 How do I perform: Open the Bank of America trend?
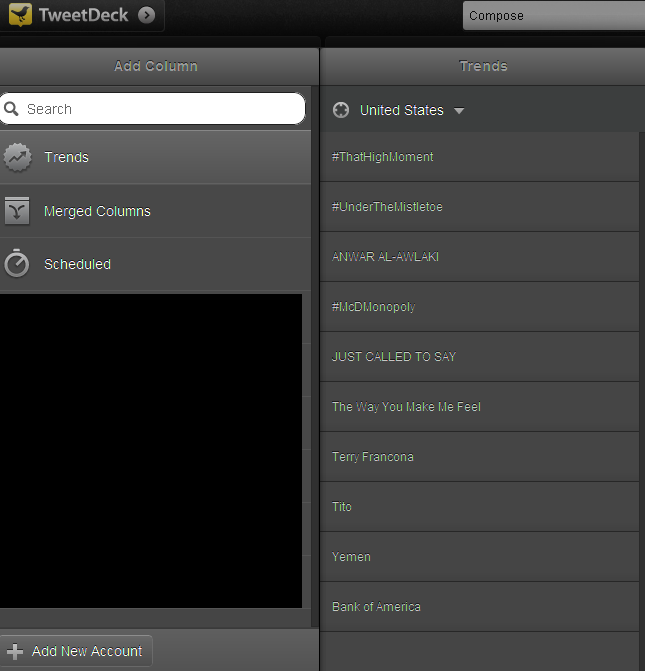(479, 607)
